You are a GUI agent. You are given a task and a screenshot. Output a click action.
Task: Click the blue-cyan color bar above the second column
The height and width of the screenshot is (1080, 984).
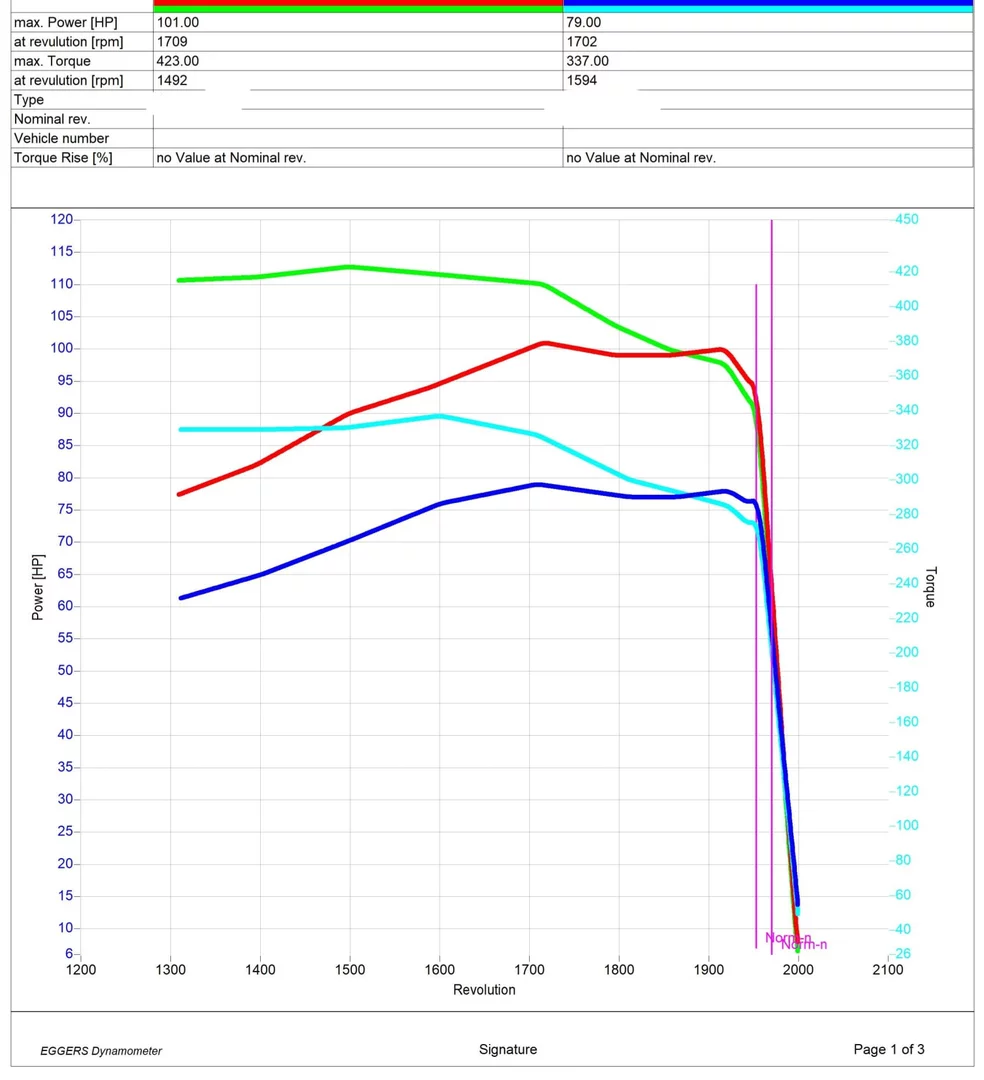point(767,6)
